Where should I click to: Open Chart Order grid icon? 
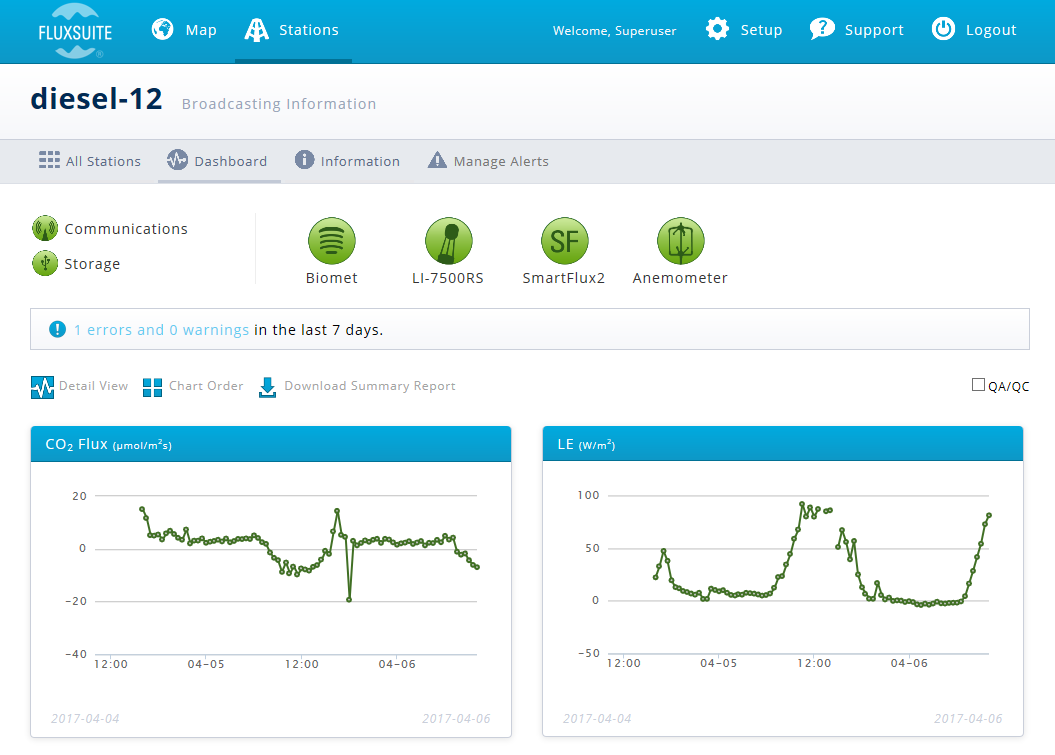click(152, 387)
